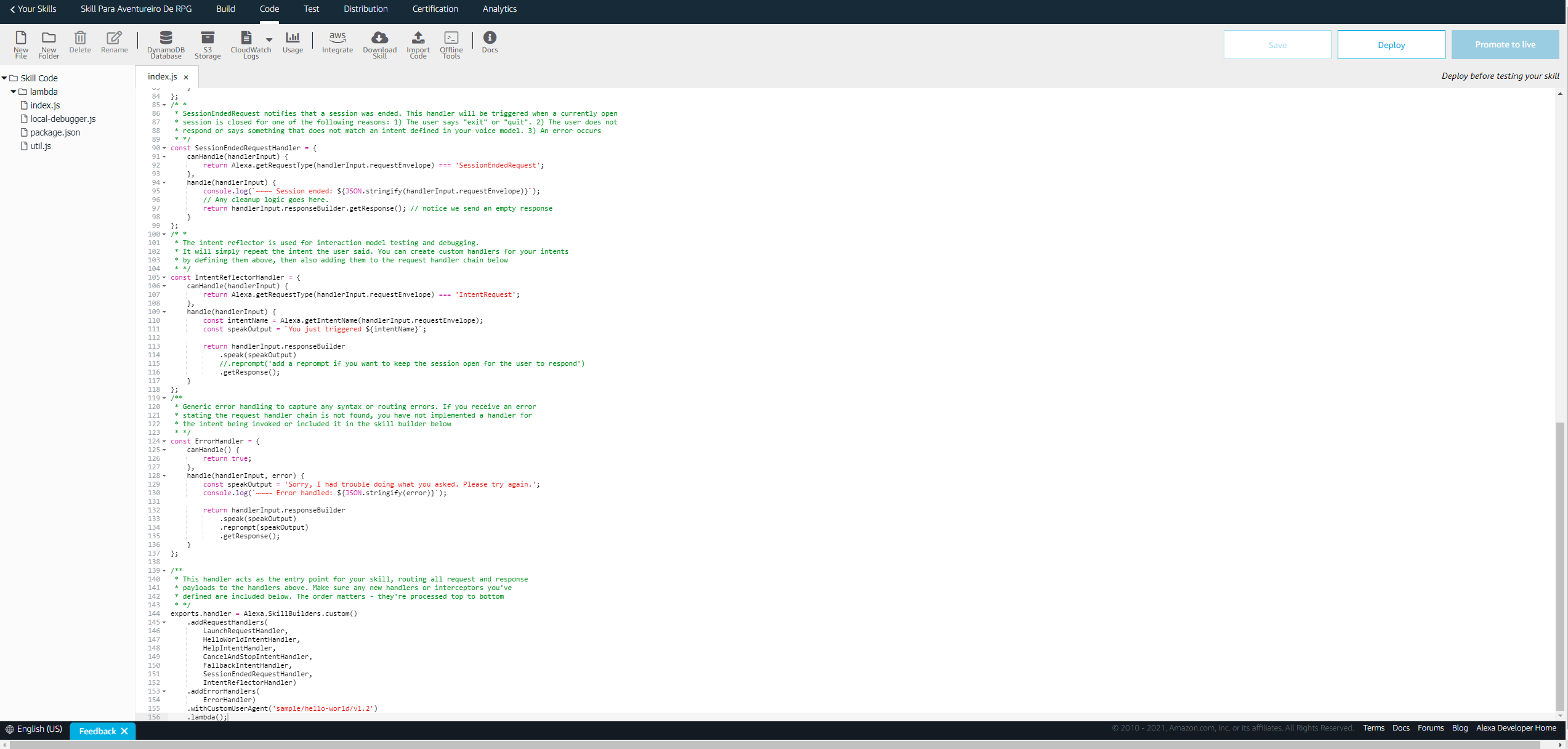
Task: Fold code at line 90 arrow
Action: [x=164, y=148]
